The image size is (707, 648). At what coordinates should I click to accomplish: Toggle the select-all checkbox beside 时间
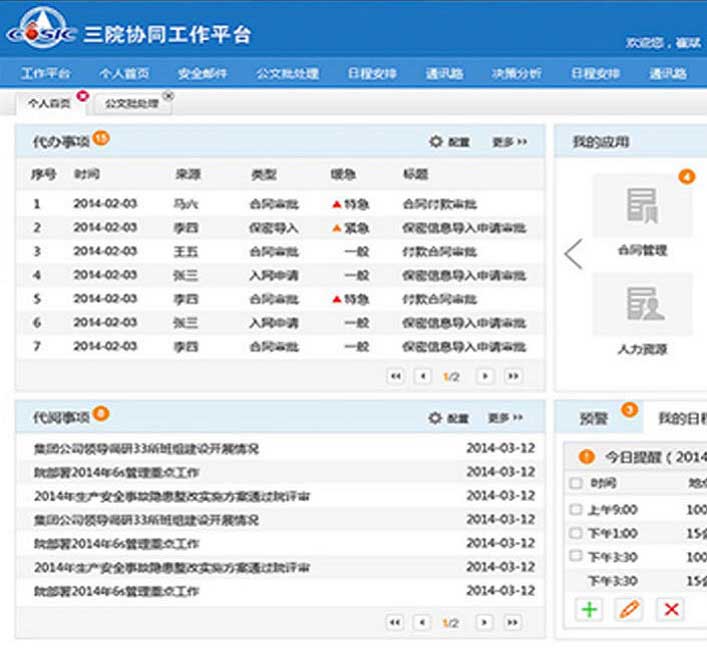(575, 483)
